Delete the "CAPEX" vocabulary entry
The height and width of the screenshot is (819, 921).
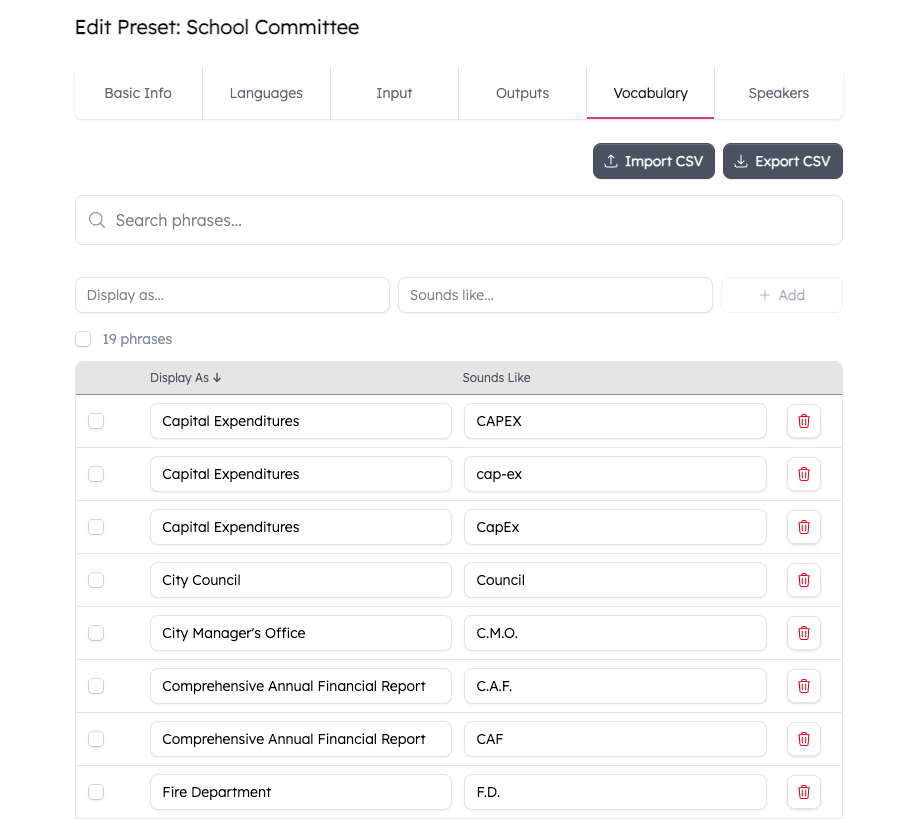click(x=803, y=421)
